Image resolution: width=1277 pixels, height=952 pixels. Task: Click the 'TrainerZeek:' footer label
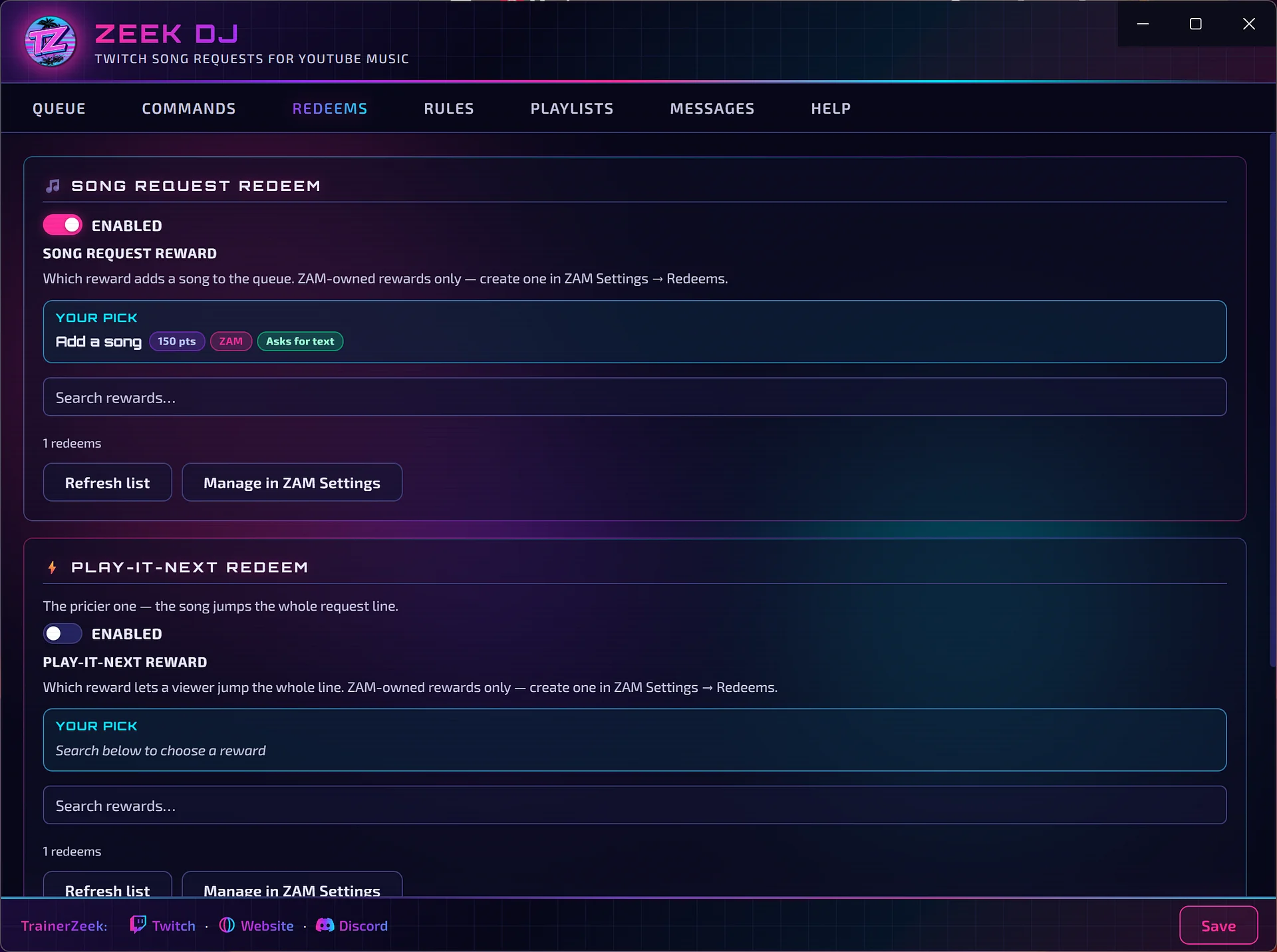(64, 925)
